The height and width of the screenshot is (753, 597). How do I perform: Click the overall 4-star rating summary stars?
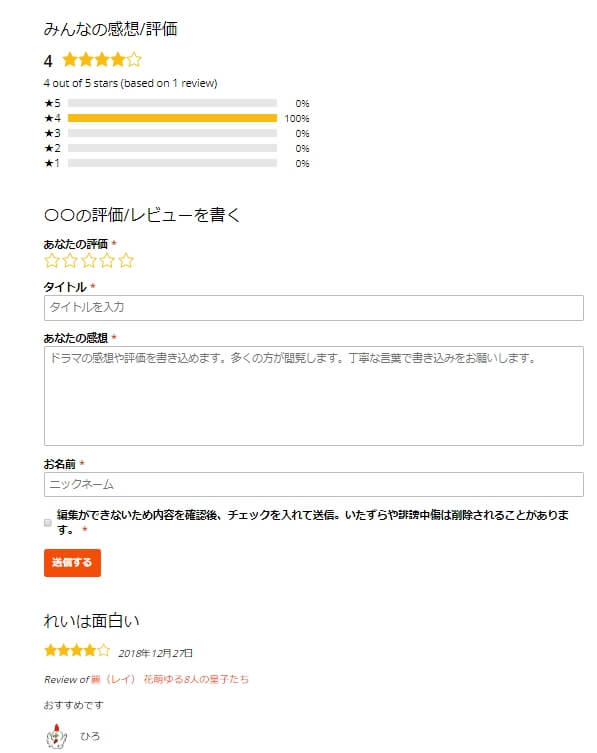[102, 60]
